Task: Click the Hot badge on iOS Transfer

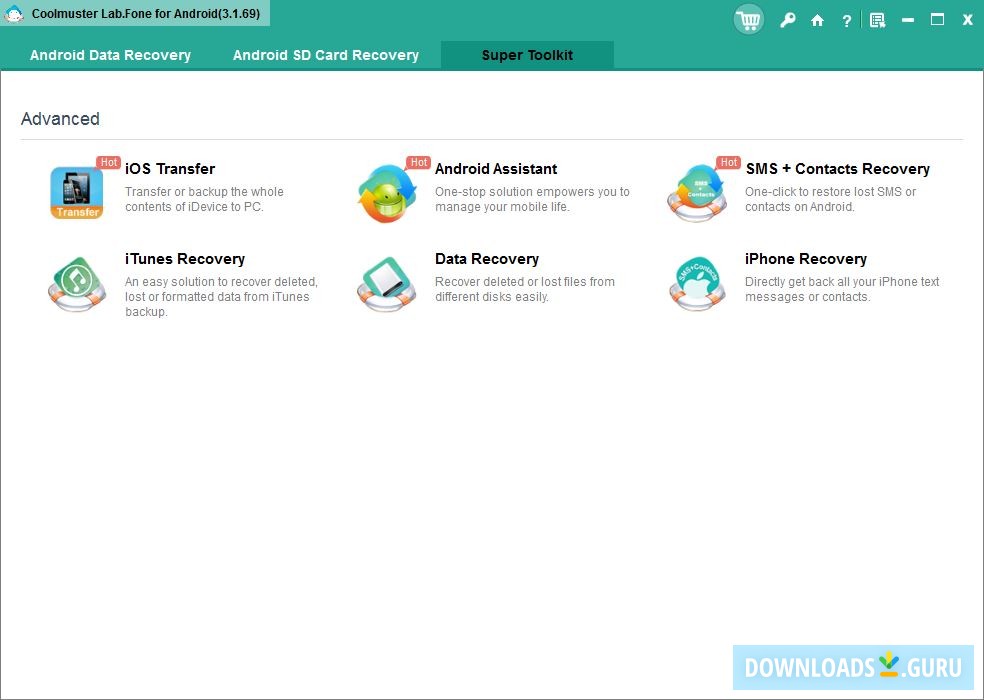Action: point(108,161)
